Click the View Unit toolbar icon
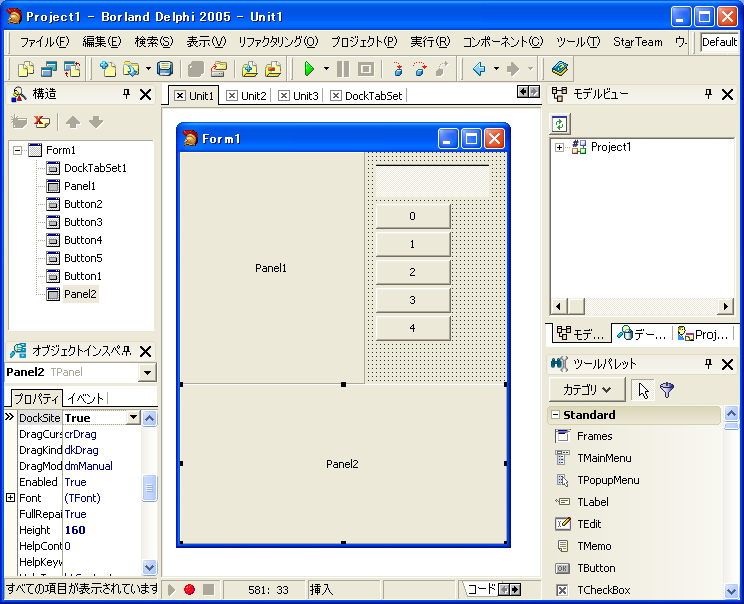Image resolution: width=744 pixels, height=604 pixels. click(26, 69)
